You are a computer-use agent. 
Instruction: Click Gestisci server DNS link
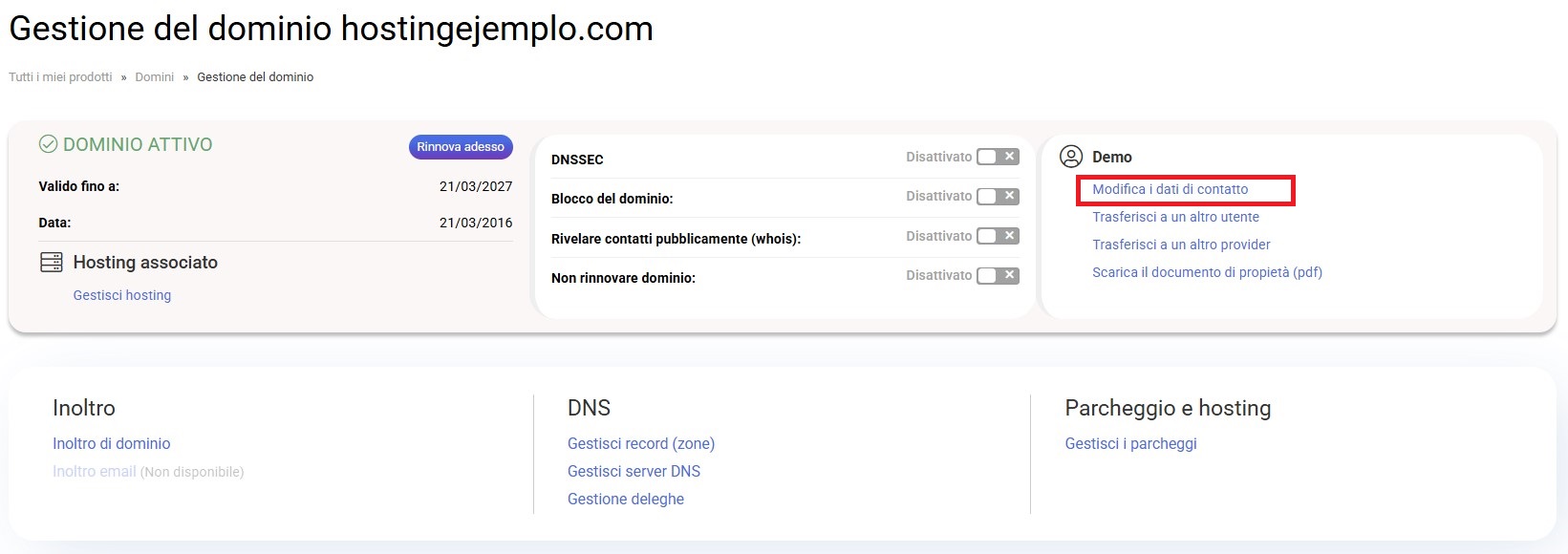coord(634,471)
